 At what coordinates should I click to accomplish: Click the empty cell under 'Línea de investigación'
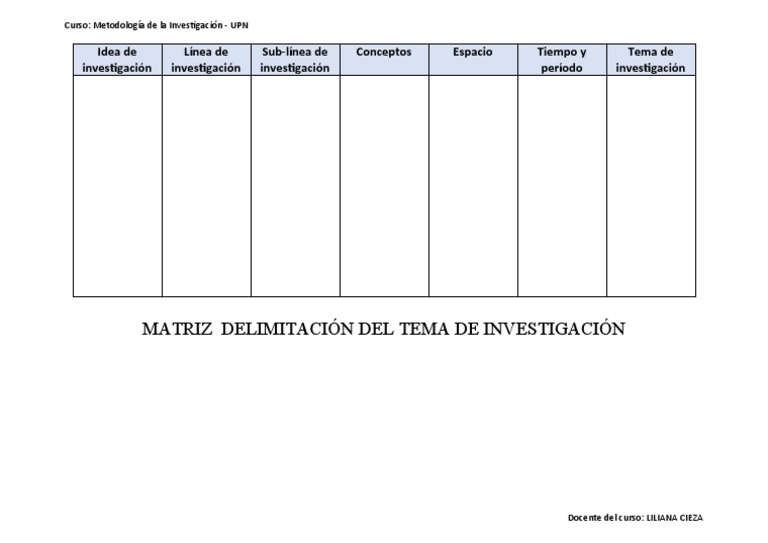(206, 186)
